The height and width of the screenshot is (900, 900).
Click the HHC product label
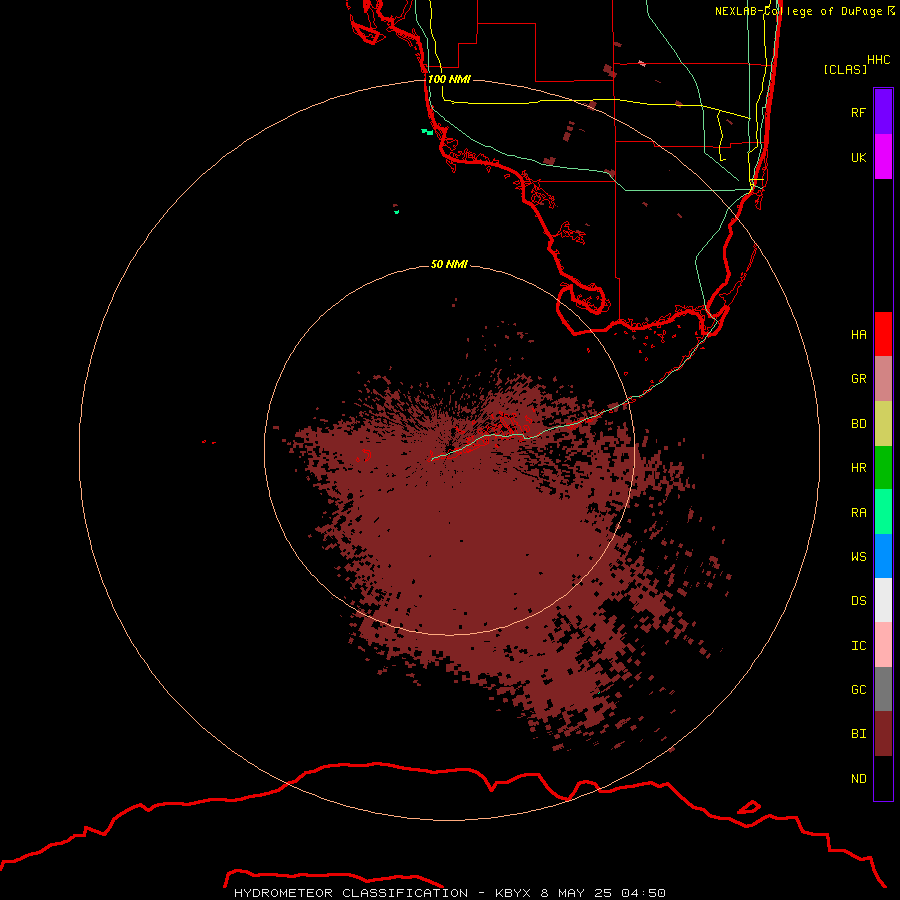point(878,60)
